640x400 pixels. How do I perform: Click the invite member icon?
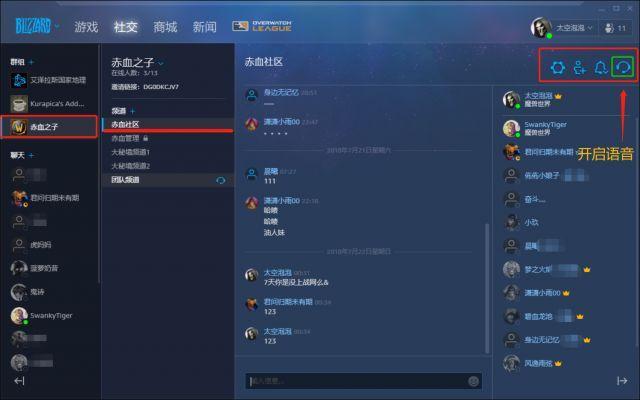(580, 67)
